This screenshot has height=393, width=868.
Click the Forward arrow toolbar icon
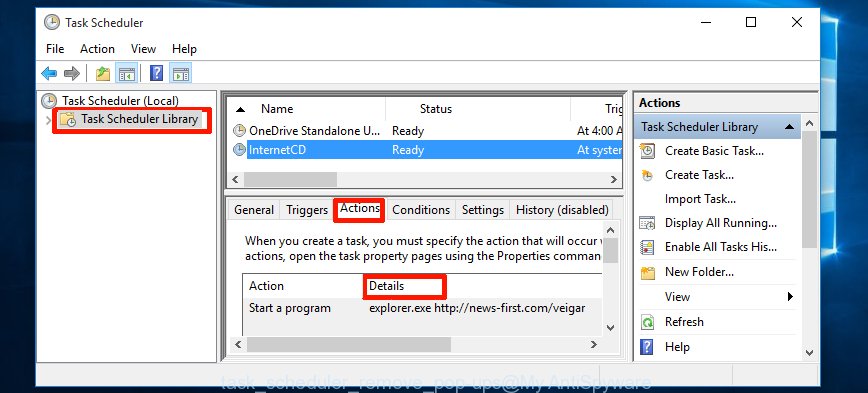click(x=72, y=73)
